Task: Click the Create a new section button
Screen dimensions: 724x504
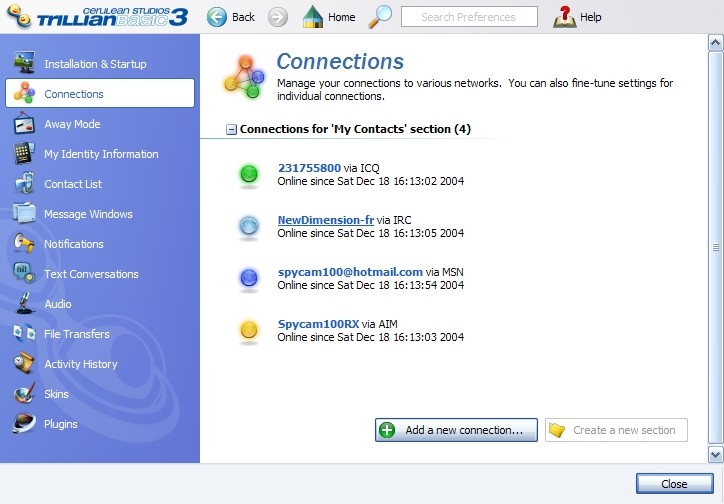Action: (x=616, y=430)
